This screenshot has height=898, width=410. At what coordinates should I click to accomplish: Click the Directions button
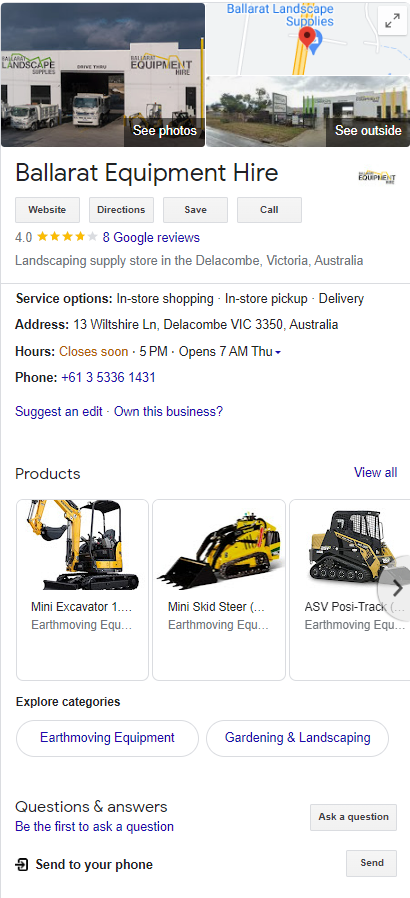point(121,210)
